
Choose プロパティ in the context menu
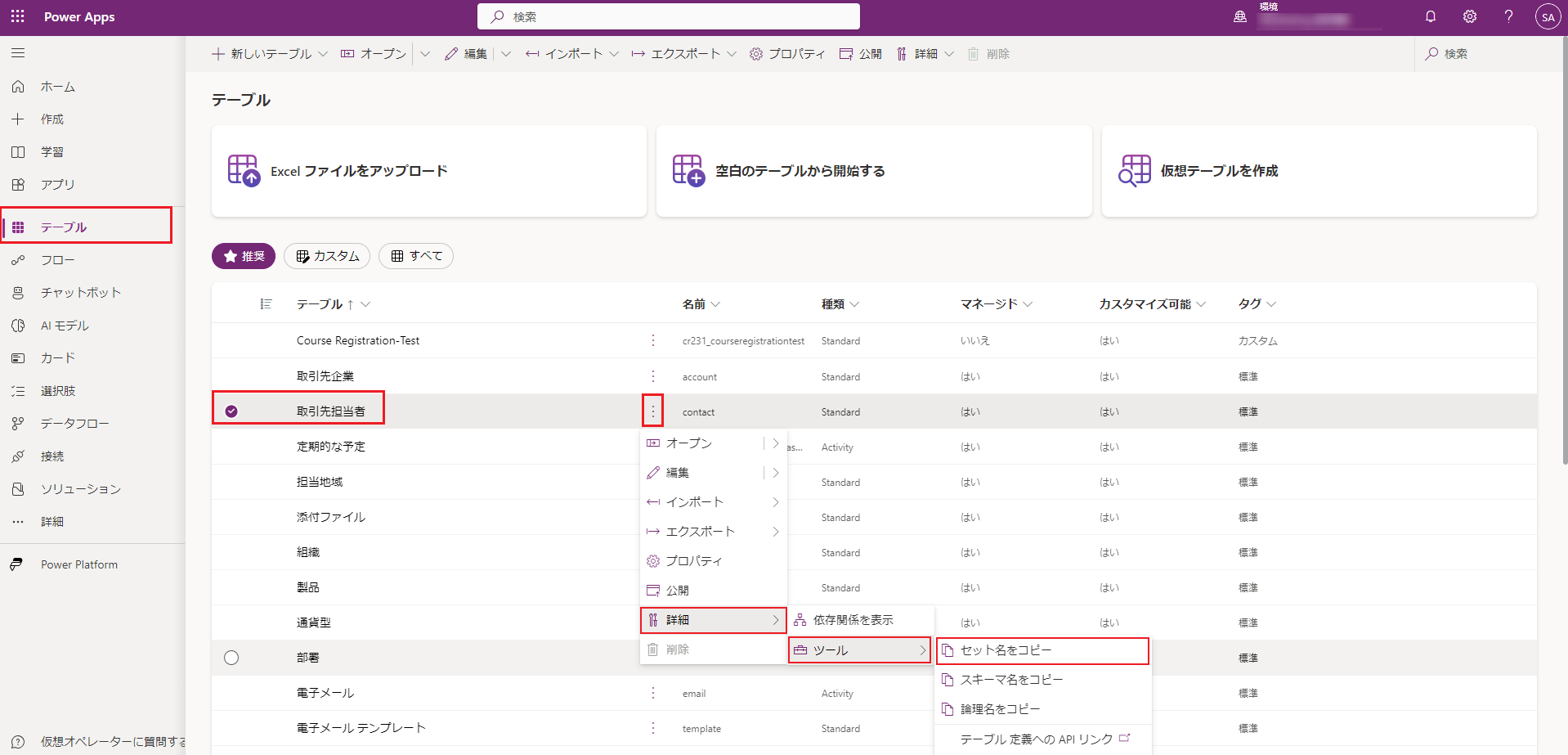(714, 561)
